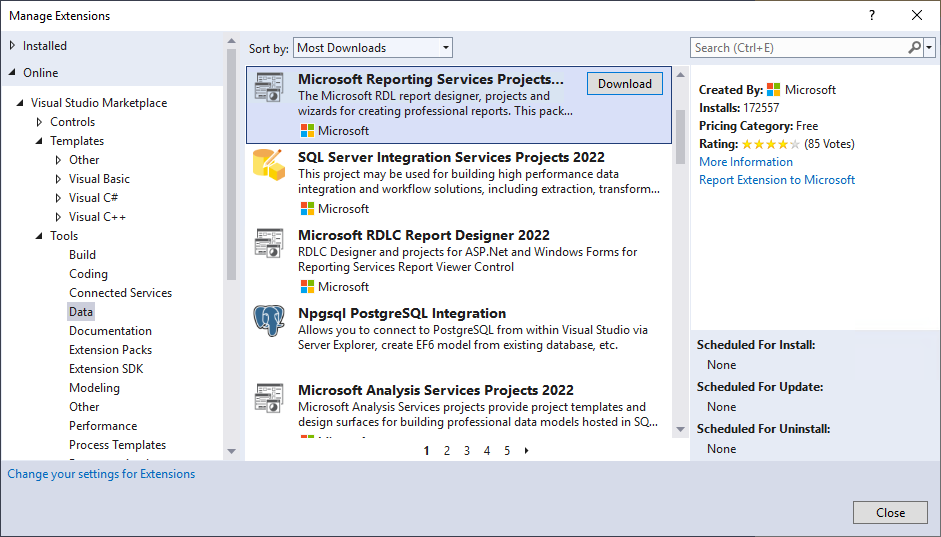
Task: Click the search magnifier icon
Action: click(x=914, y=47)
